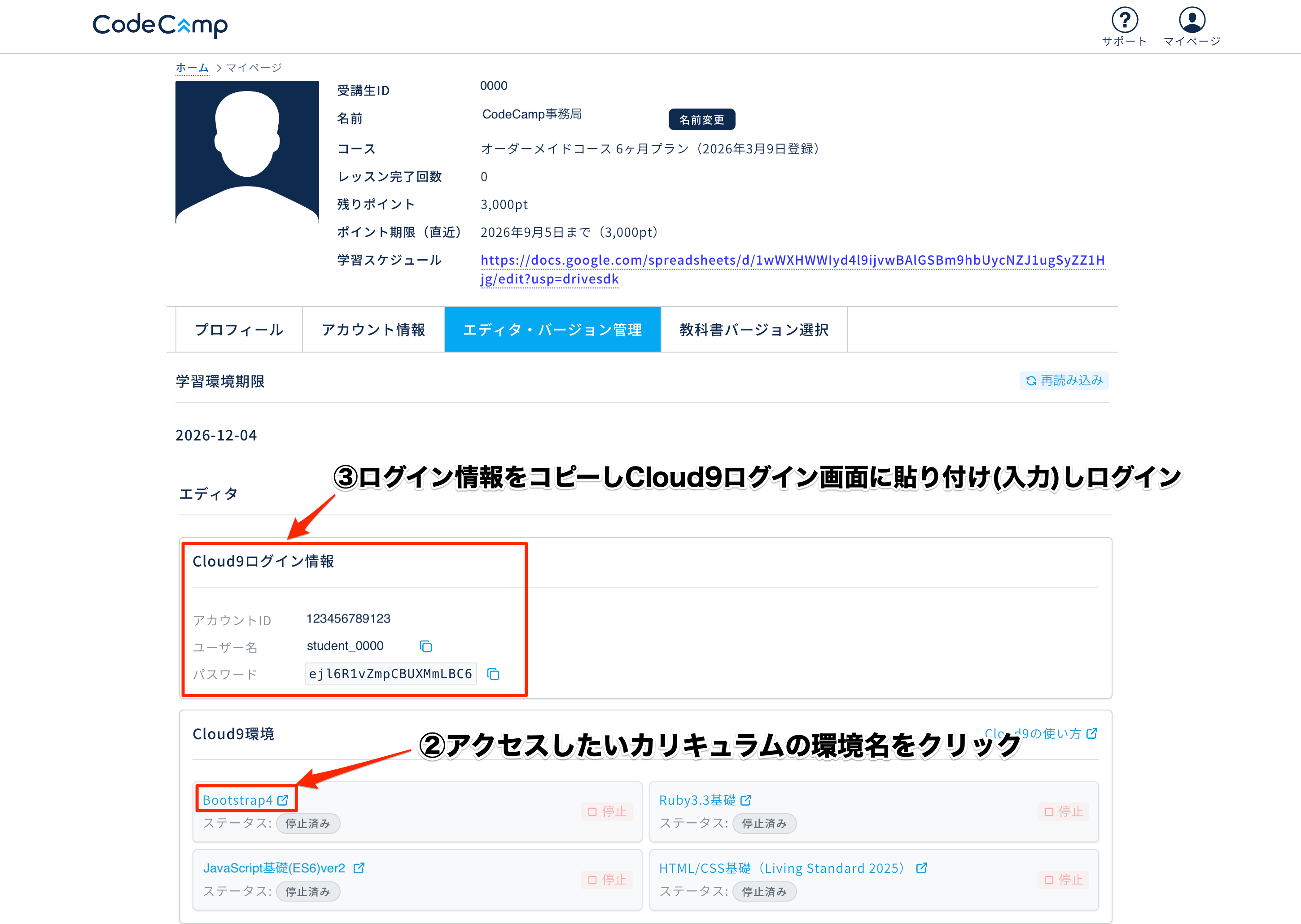1301x924 pixels.
Task: Click the profile avatar image
Action: pos(247,153)
